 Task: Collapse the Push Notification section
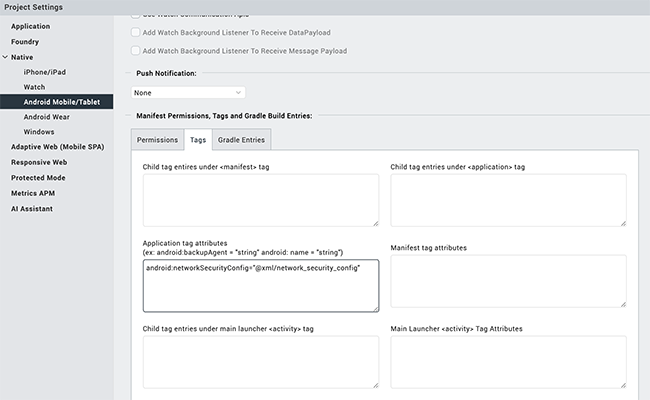pyautogui.click(x=126, y=74)
